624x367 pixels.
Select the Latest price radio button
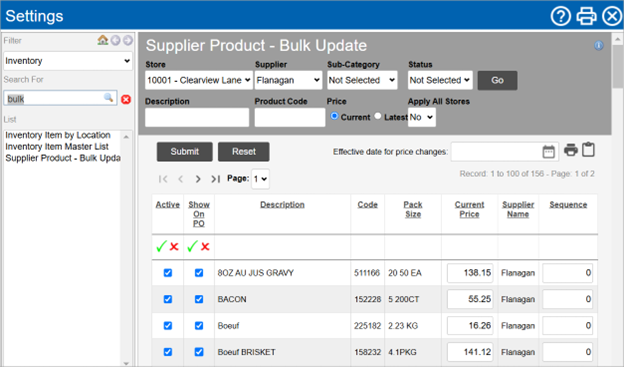(x=378, y=116)
